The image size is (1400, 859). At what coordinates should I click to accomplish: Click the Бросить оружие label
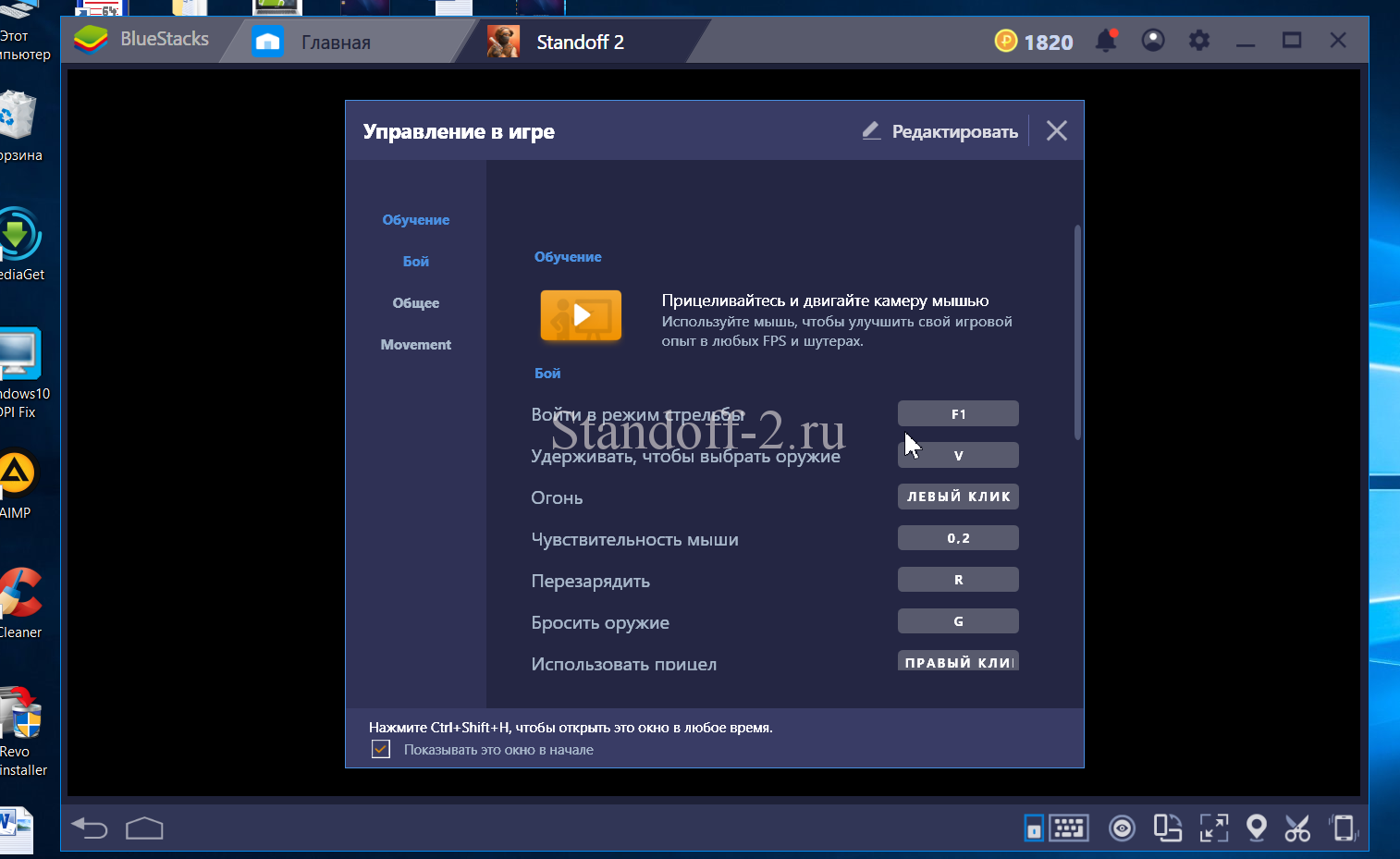coord(600,622)
